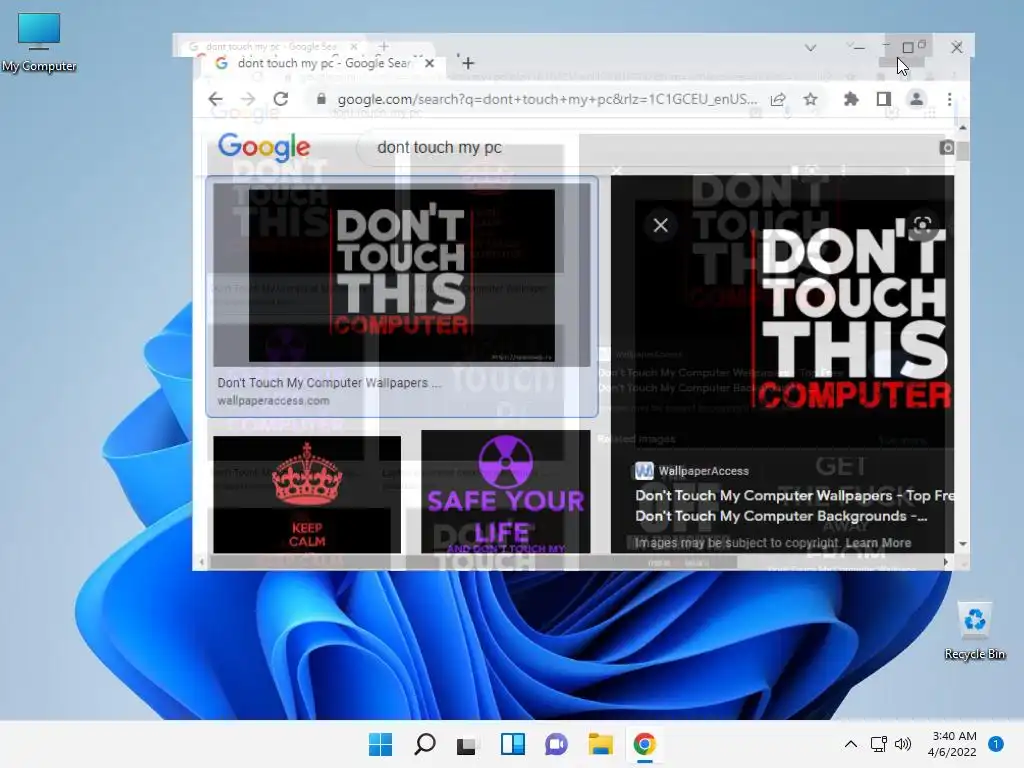Open the tab search chevron in the title bar
The image size is (1024, 768).
point(810,48)
